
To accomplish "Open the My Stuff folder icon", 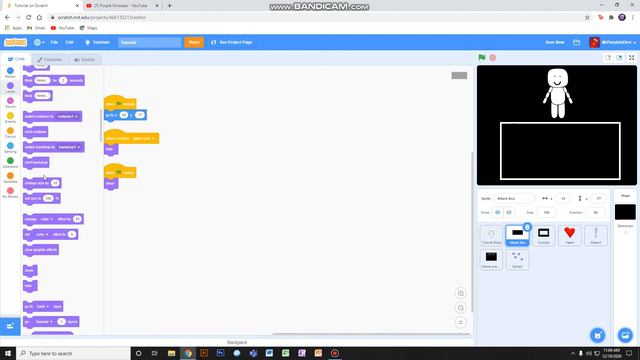I will [x=576, y=42].
